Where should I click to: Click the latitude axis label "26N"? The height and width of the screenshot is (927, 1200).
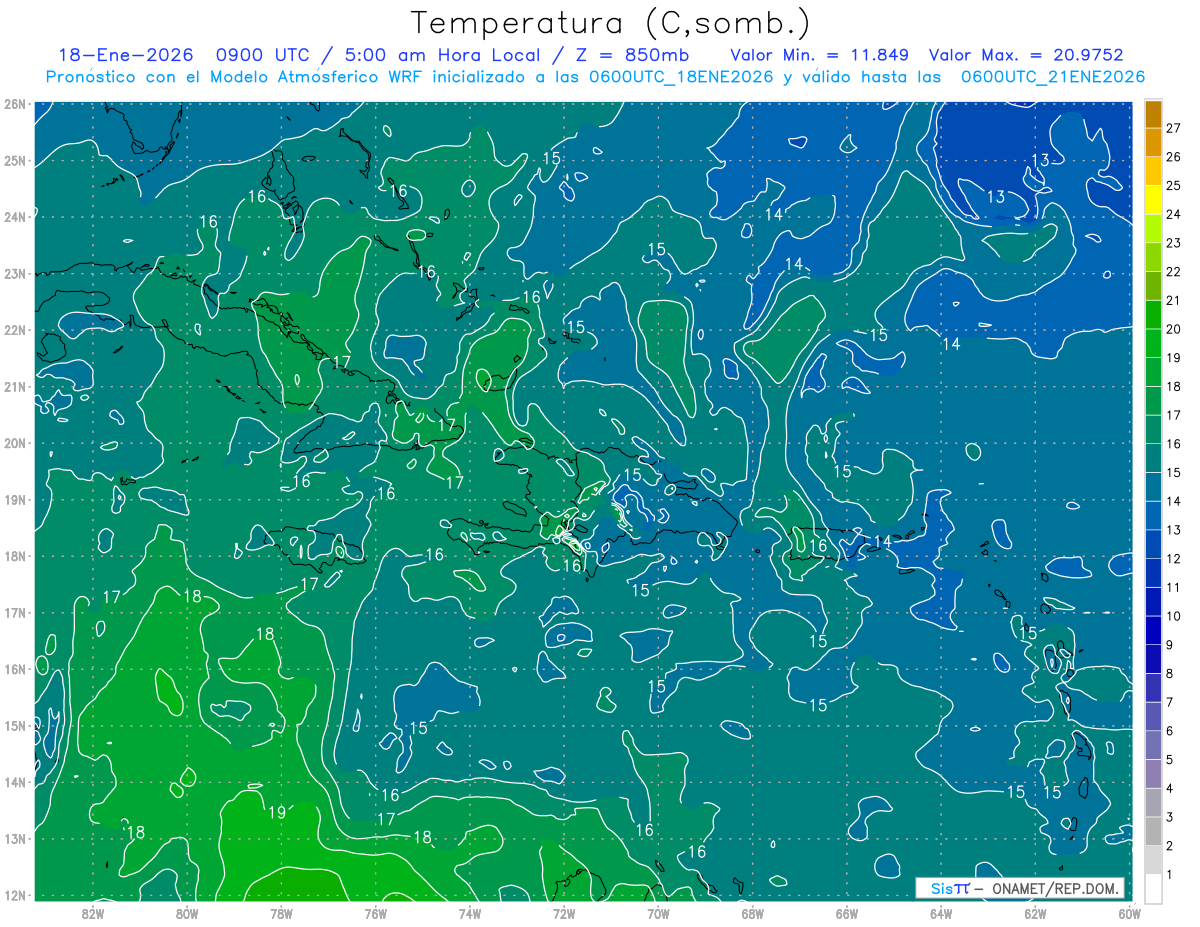point(14,104)
